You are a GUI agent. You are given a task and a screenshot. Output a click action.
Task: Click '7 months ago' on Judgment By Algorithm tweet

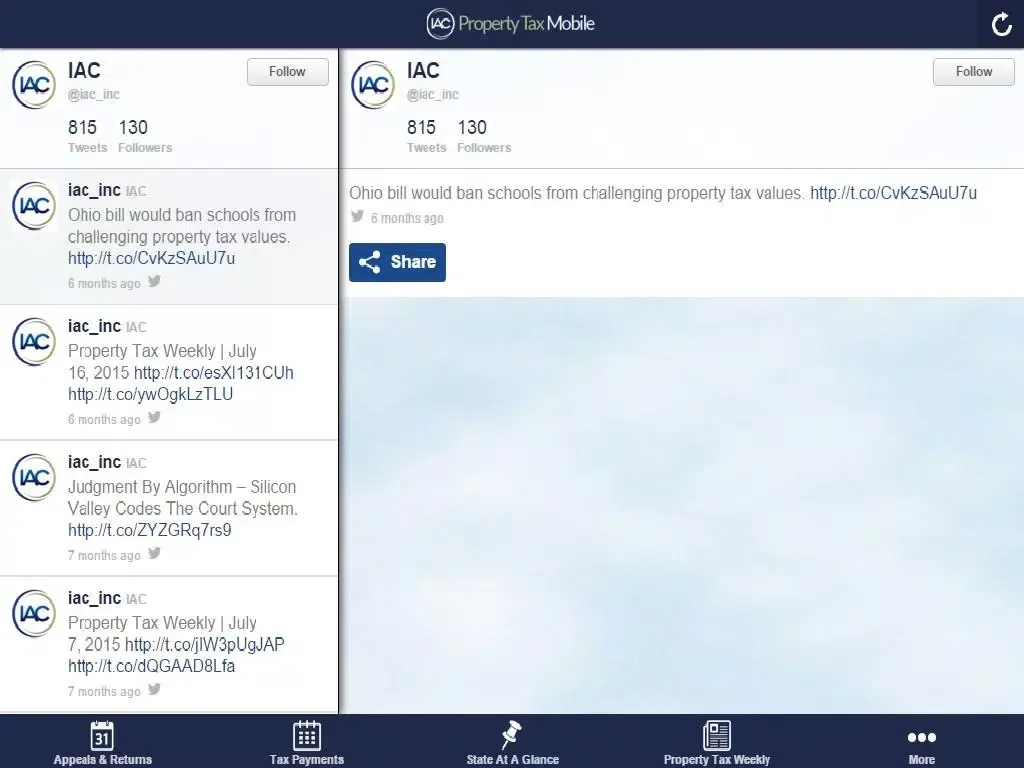(x=104, y=555)
